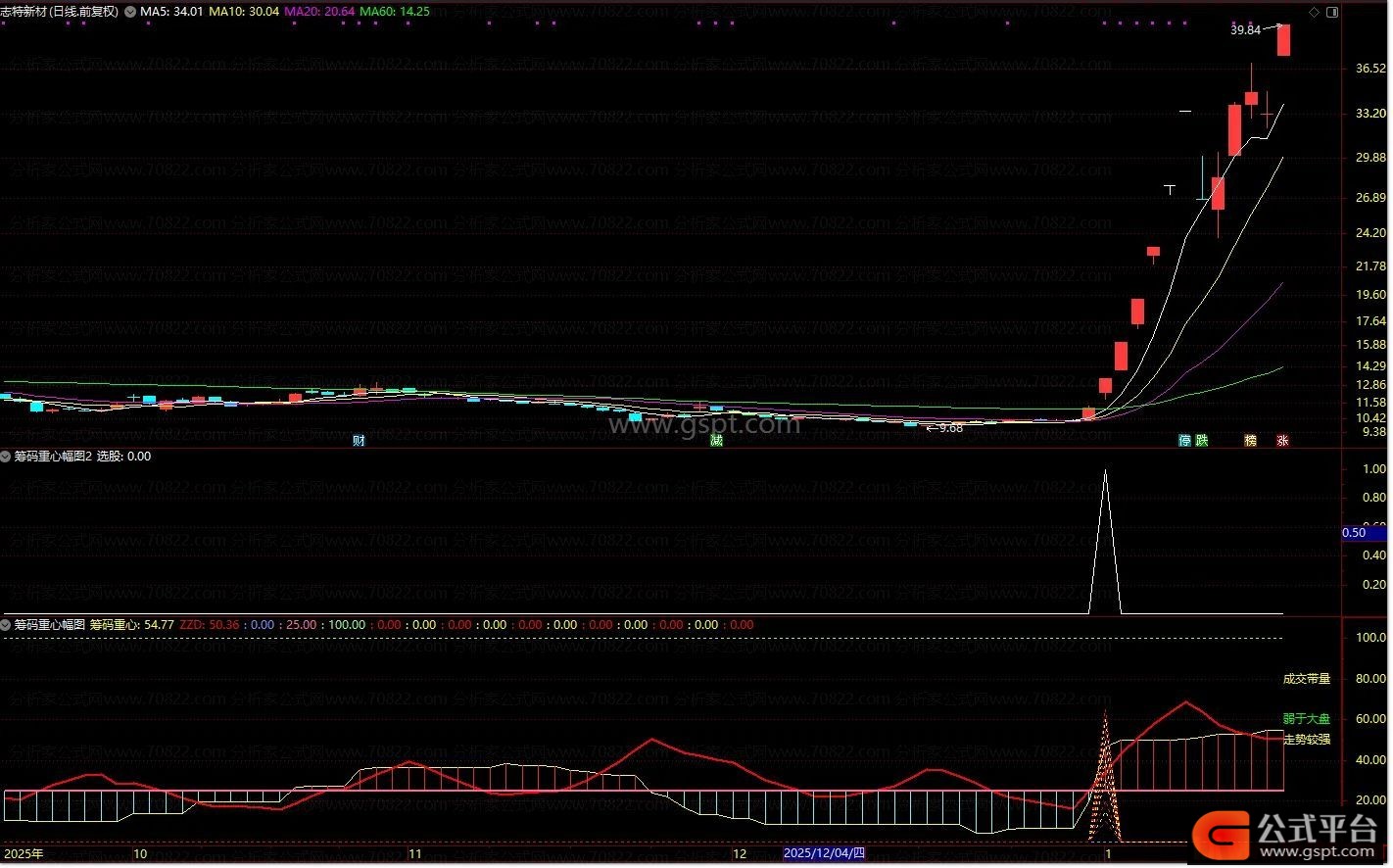This screenshot has height=868, width=1393.
Task: Open the 筹码重心幅图 bottom panel dropdown arrow
Action: 6,625
